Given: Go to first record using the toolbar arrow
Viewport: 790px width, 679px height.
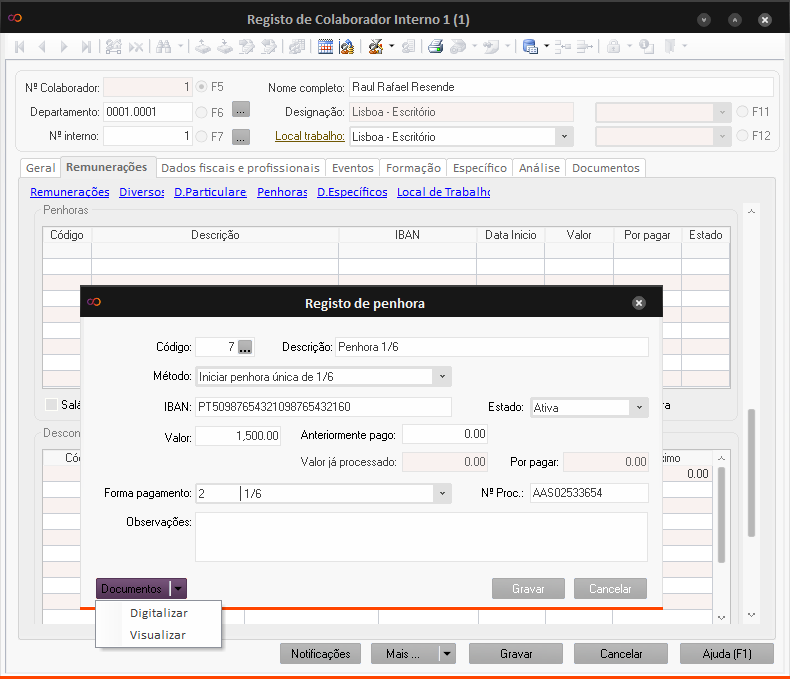Looking at the screenshot, I should [20, 46].
